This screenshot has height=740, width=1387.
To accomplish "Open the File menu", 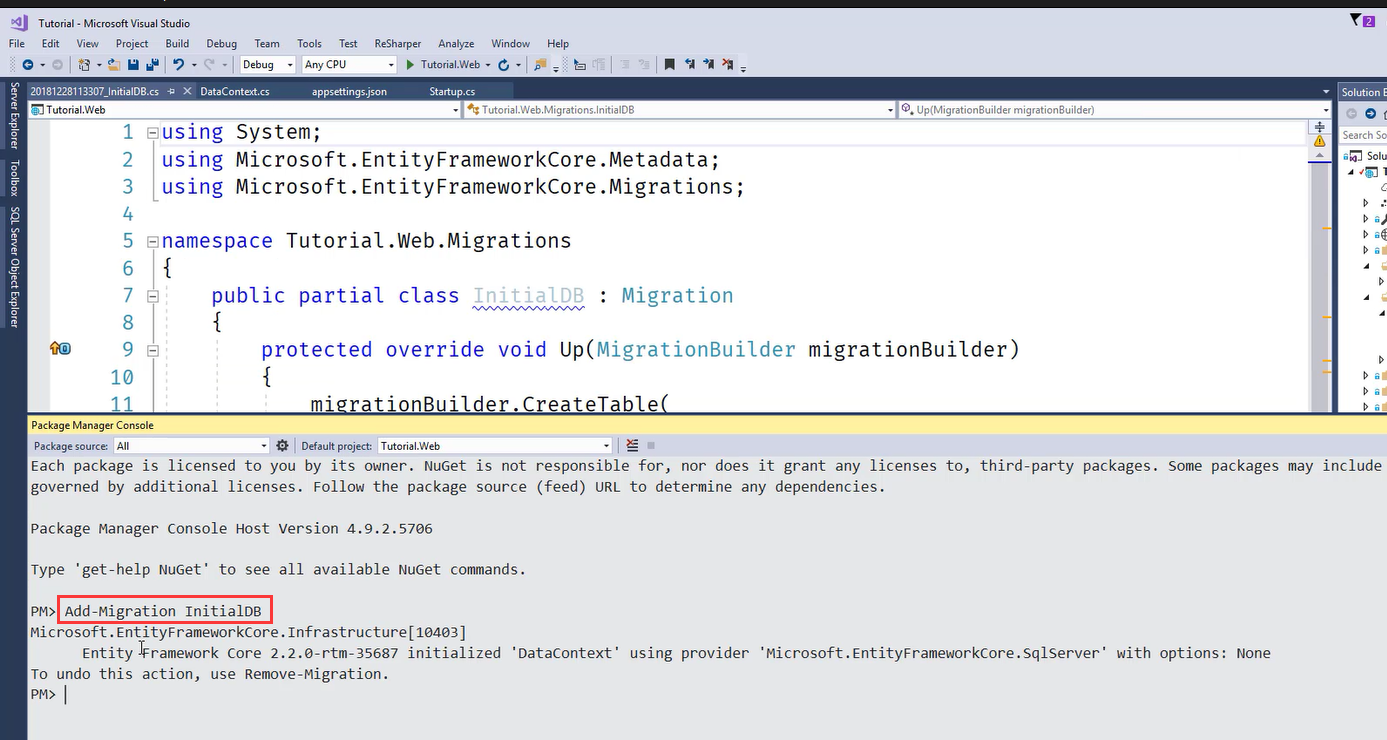I will point(17,43).
